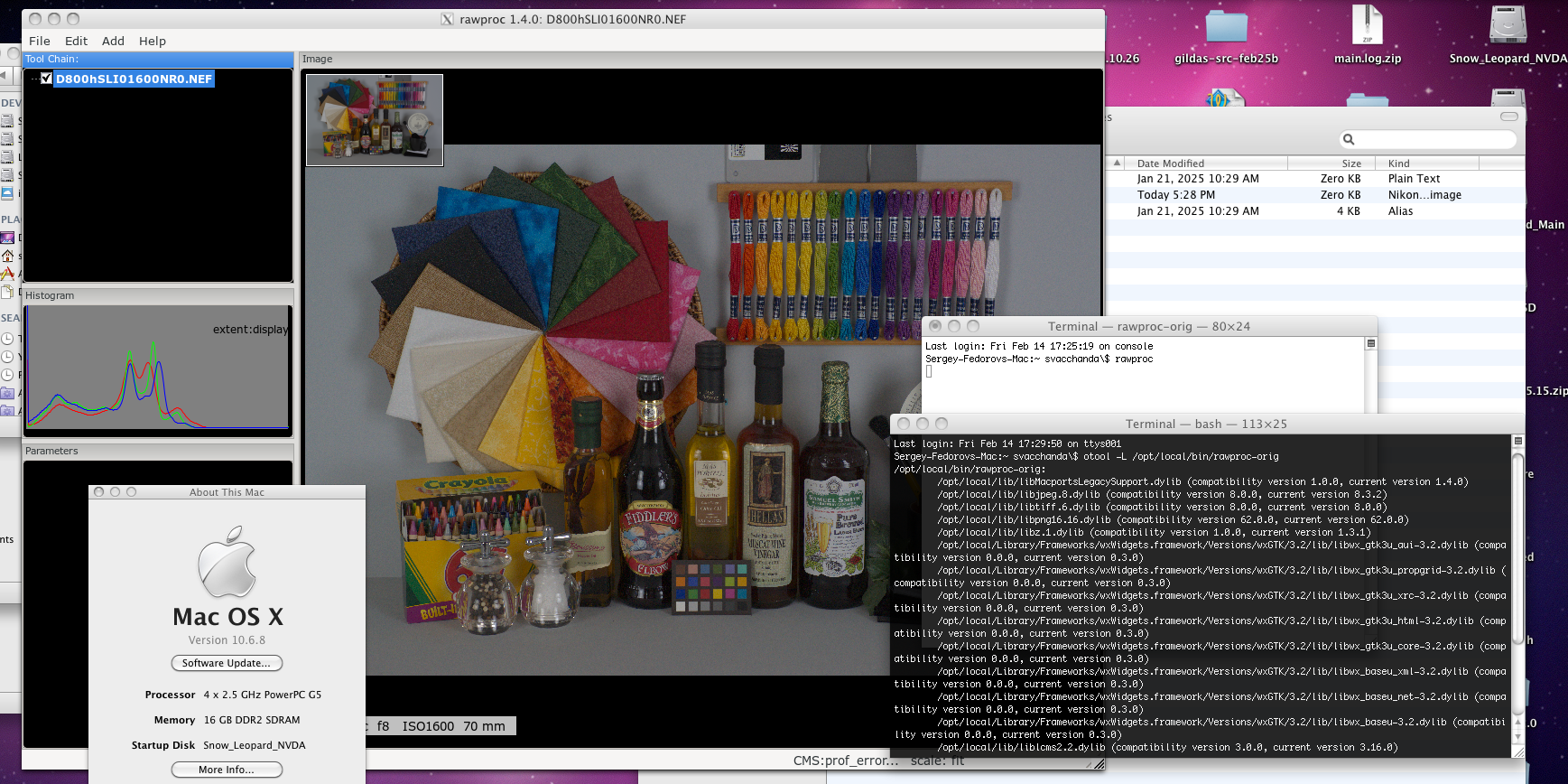Image resolution: width=1568 pixels, height=784 pixels.
Task: Close the rawproc window
Action: 35,19
